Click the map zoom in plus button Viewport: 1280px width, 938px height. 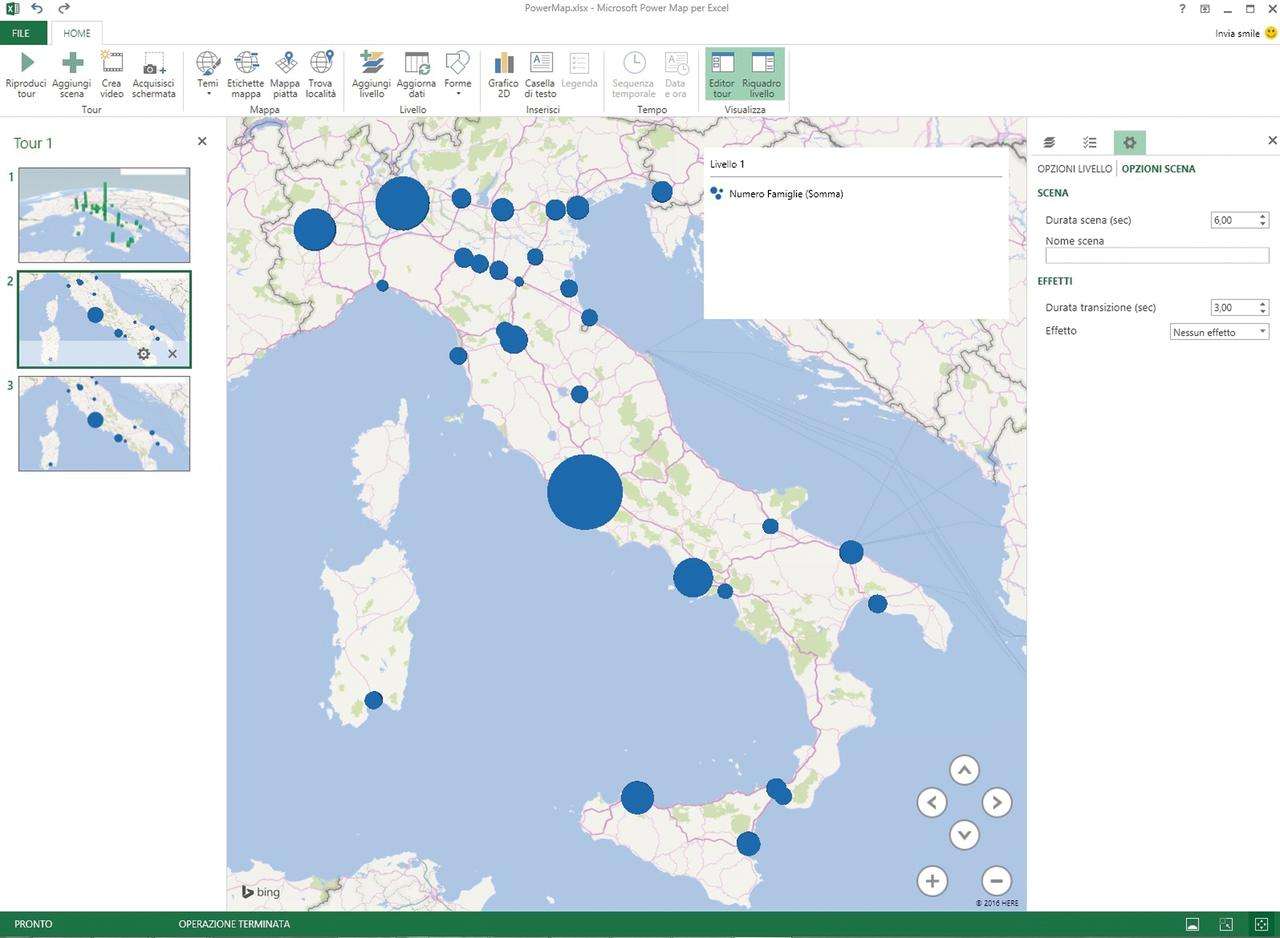point(932,881)
